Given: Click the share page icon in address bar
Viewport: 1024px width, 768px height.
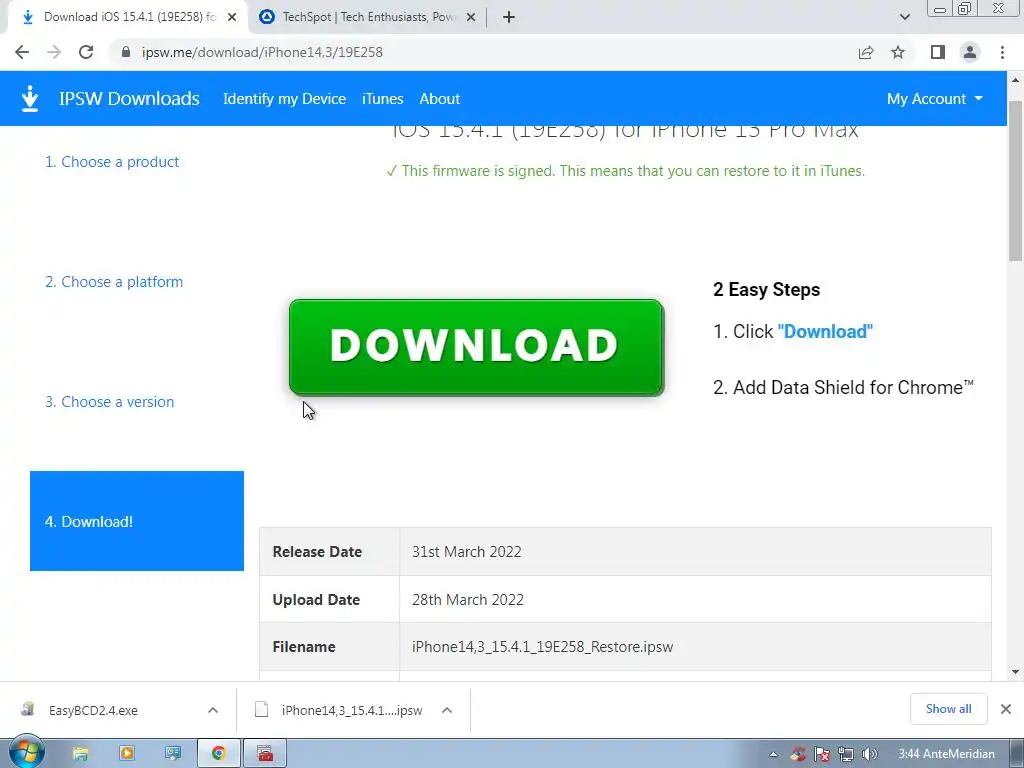Looking at the screenshot, I should [866, 52].
